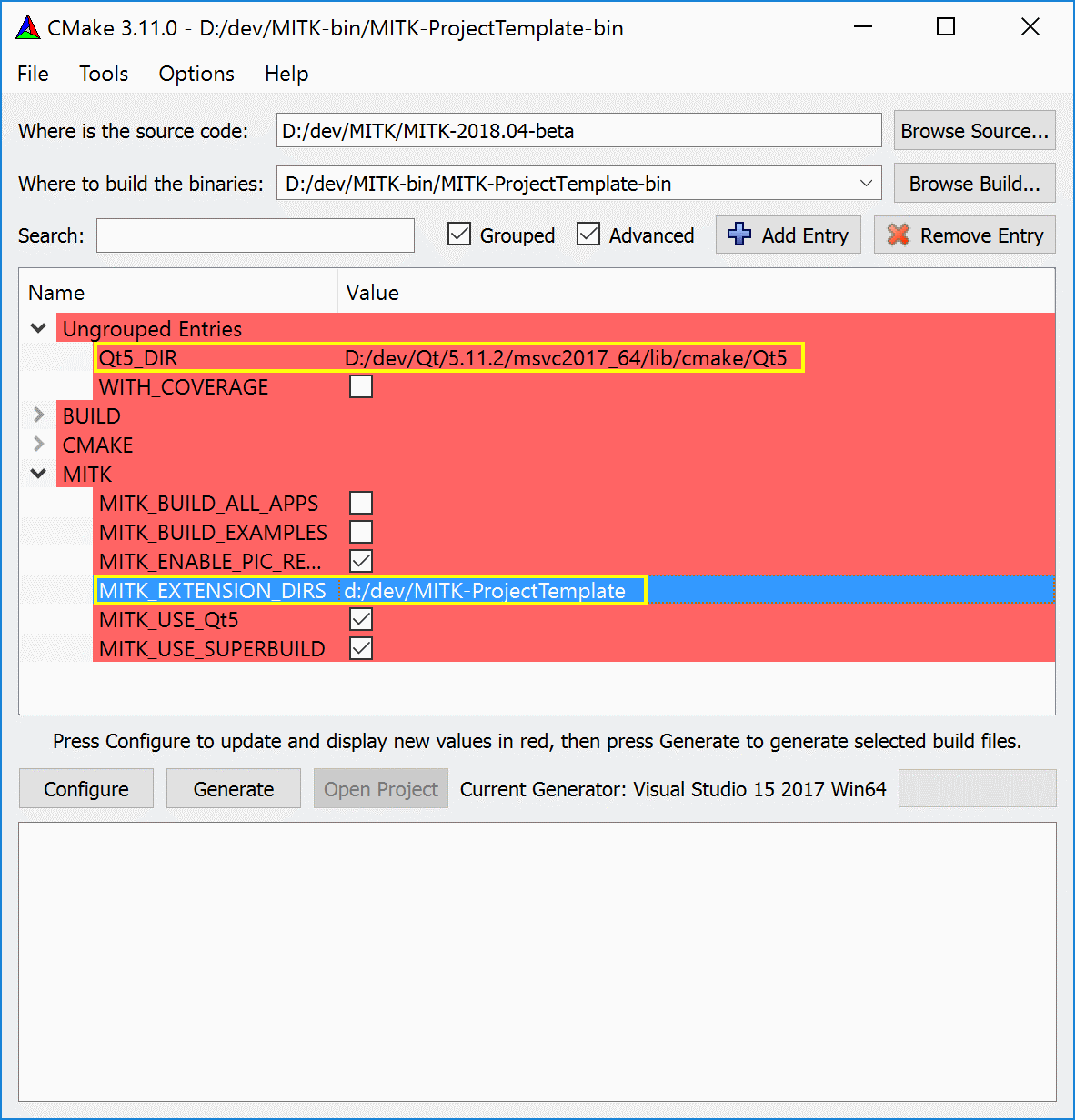Open the Options menu
The height and width of the screenshot is (1120, 1075).
tap(196, 74)
